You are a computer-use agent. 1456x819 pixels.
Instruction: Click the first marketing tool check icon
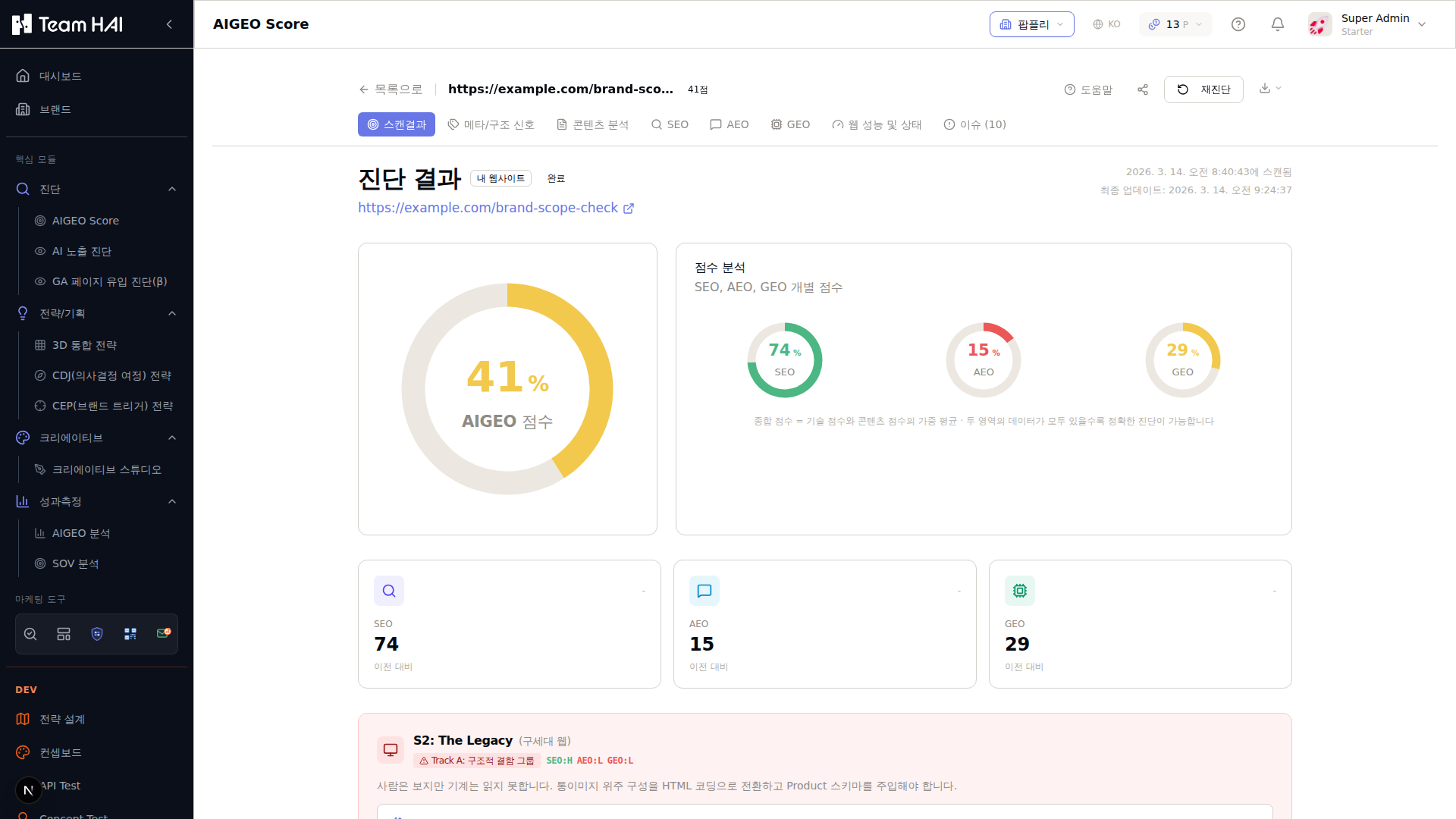click(x=30, y=634)
